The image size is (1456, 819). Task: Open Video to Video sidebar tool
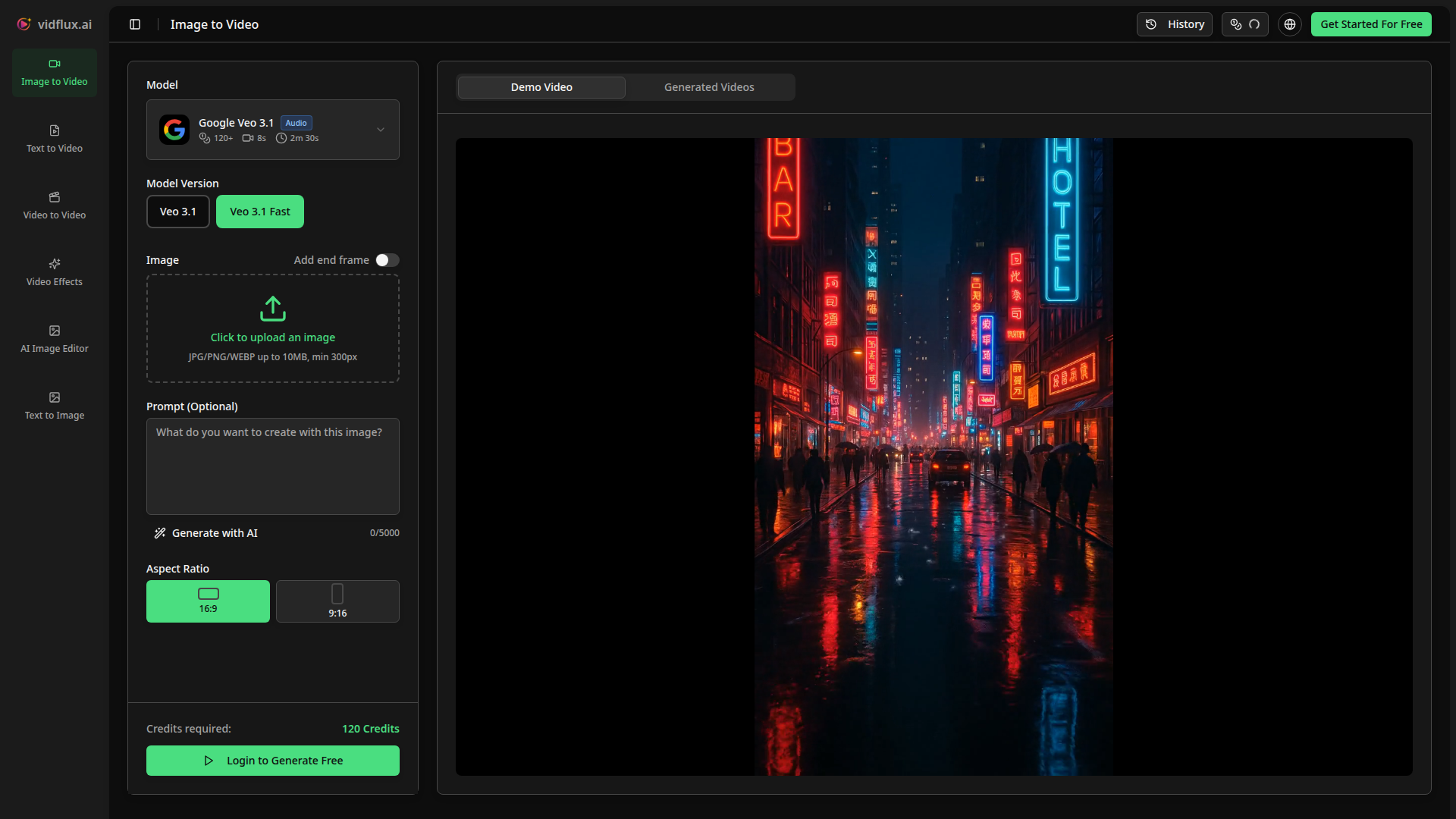(54, 197)
